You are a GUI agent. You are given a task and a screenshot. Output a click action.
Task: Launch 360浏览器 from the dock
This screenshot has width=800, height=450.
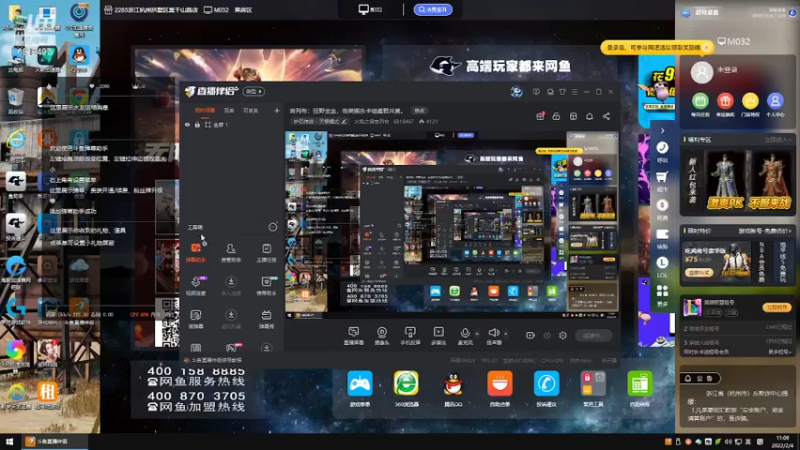tap(406, 389)
